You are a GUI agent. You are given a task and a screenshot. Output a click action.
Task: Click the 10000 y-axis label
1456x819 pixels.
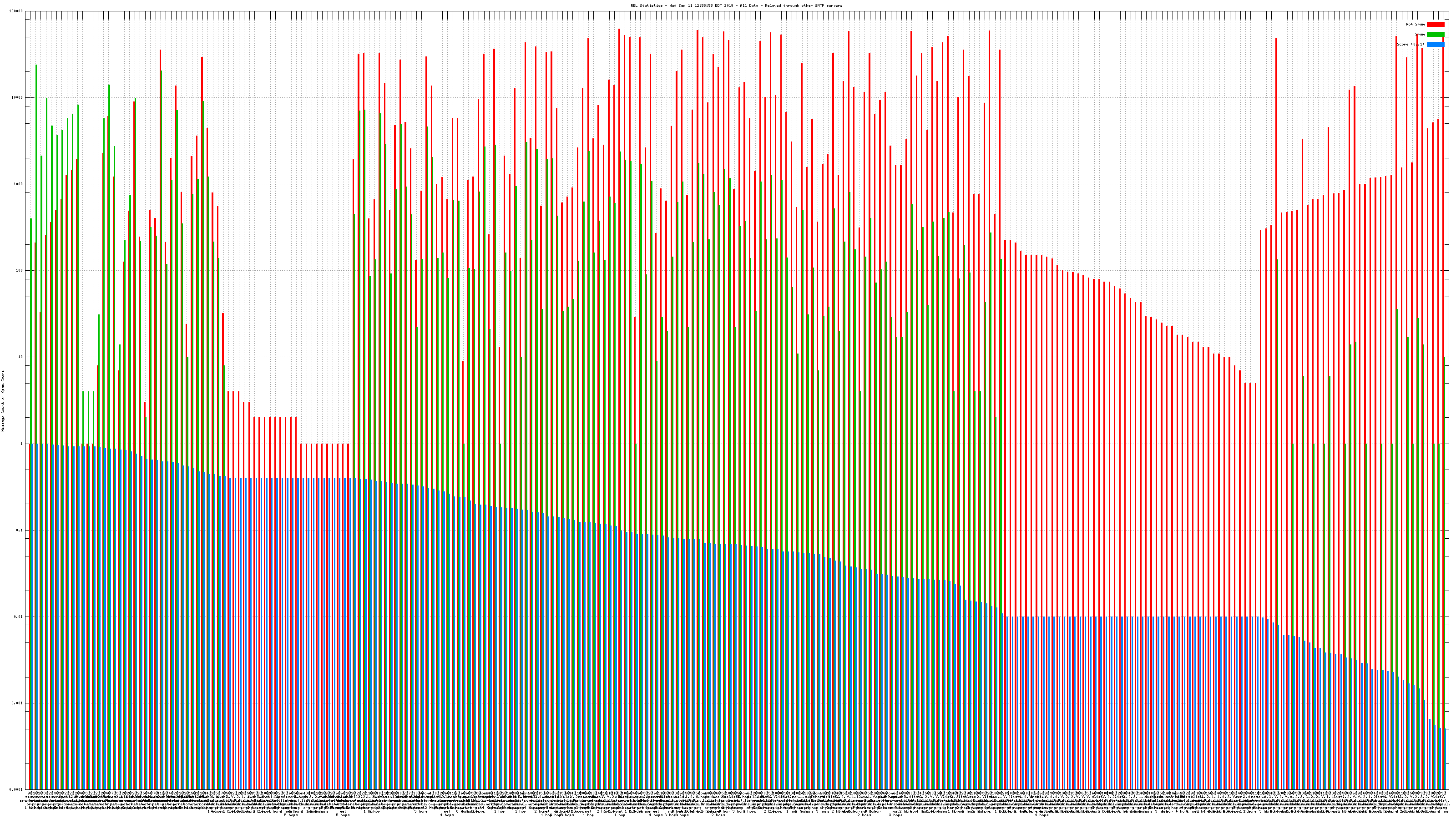18,98
